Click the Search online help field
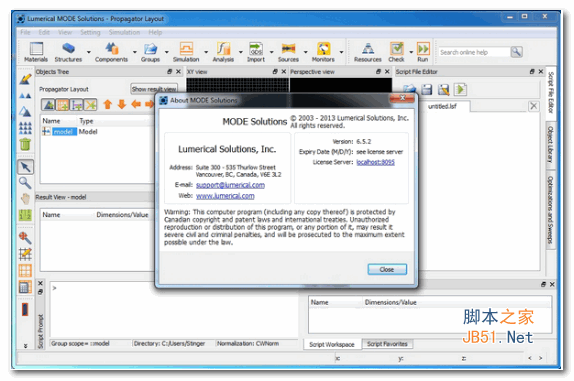 click(474, 52)
